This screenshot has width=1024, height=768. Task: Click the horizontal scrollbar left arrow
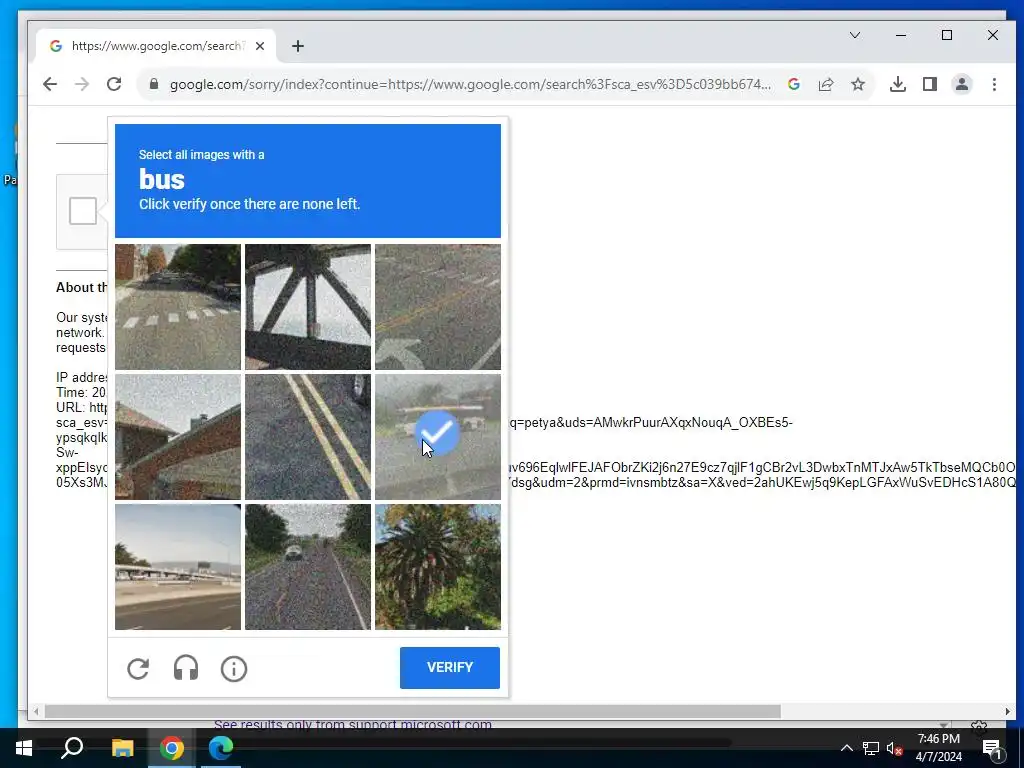(x=37, y=711)
